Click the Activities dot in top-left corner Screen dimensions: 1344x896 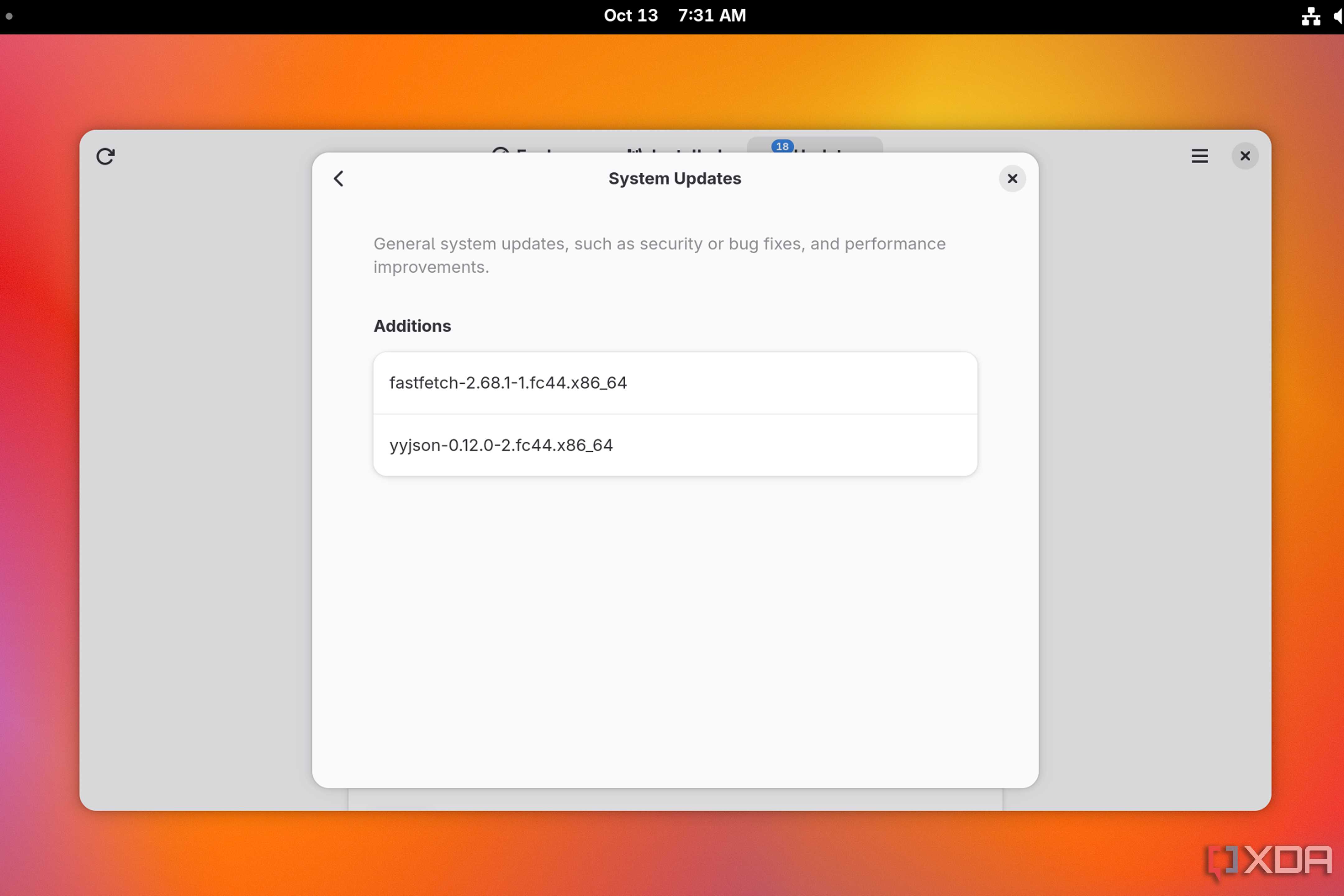[x=9, y=16]
